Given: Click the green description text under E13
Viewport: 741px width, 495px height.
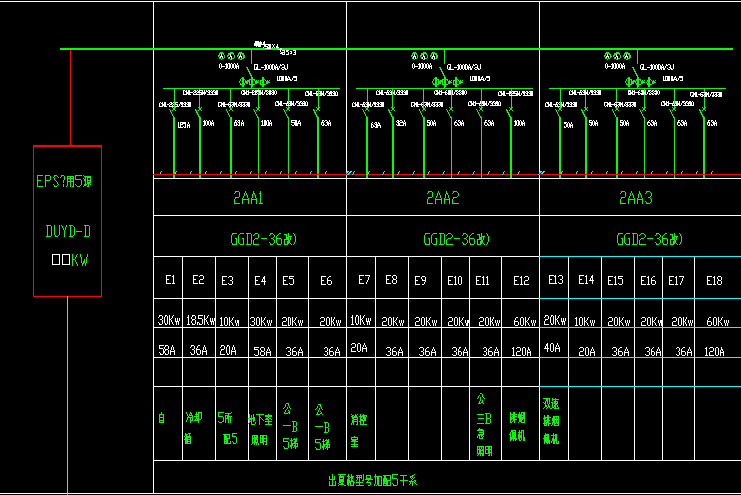Looking at the screenshot, I should (551, 421).
